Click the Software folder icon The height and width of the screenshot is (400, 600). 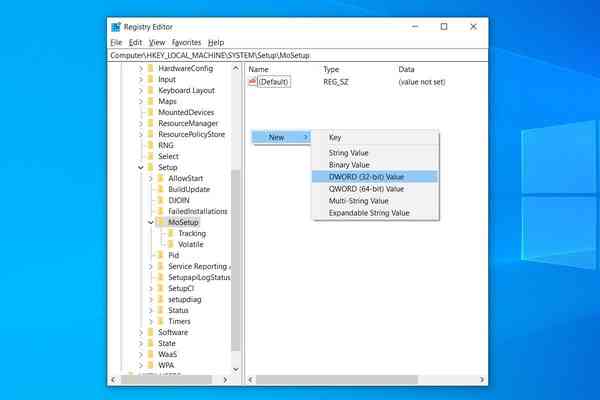point(150,332)
